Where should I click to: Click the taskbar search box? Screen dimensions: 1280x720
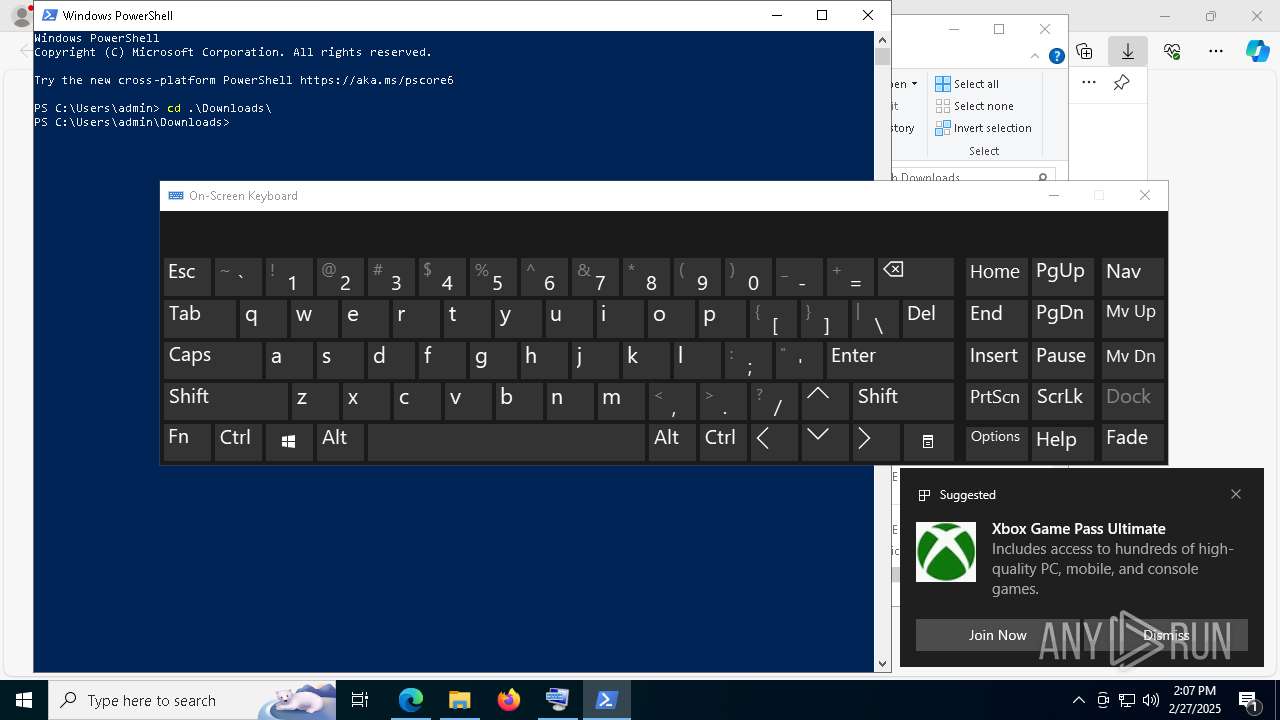click(192, 700)
